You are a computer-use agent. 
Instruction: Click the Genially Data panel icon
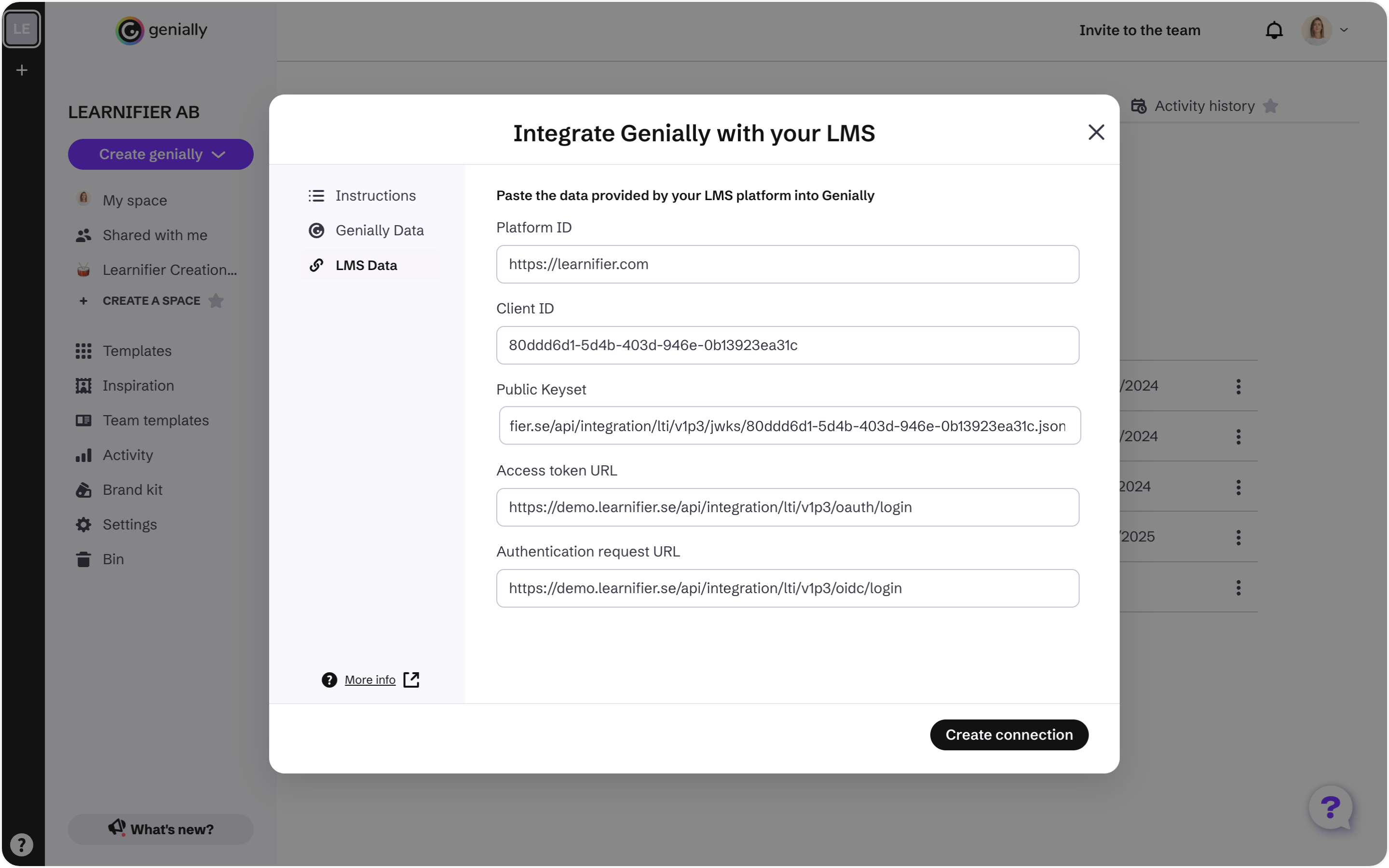(x=316, y=230)
